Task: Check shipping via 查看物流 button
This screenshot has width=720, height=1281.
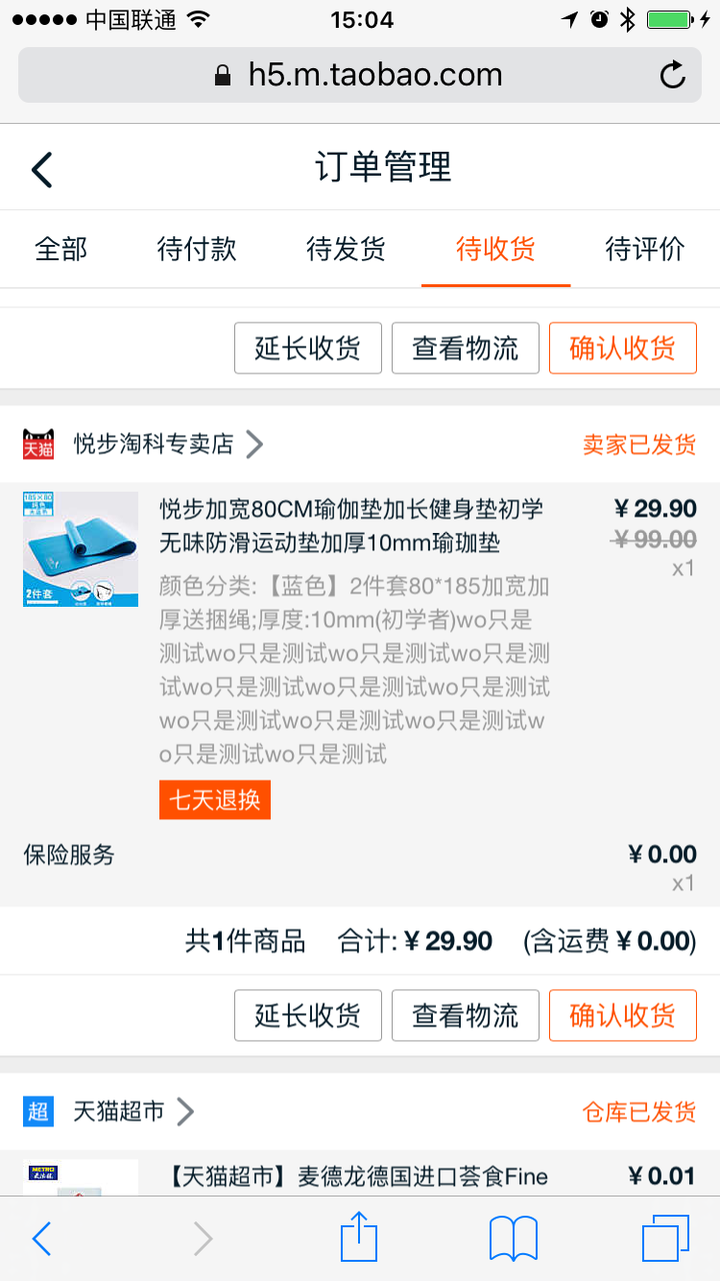Action: pos(465,348)
